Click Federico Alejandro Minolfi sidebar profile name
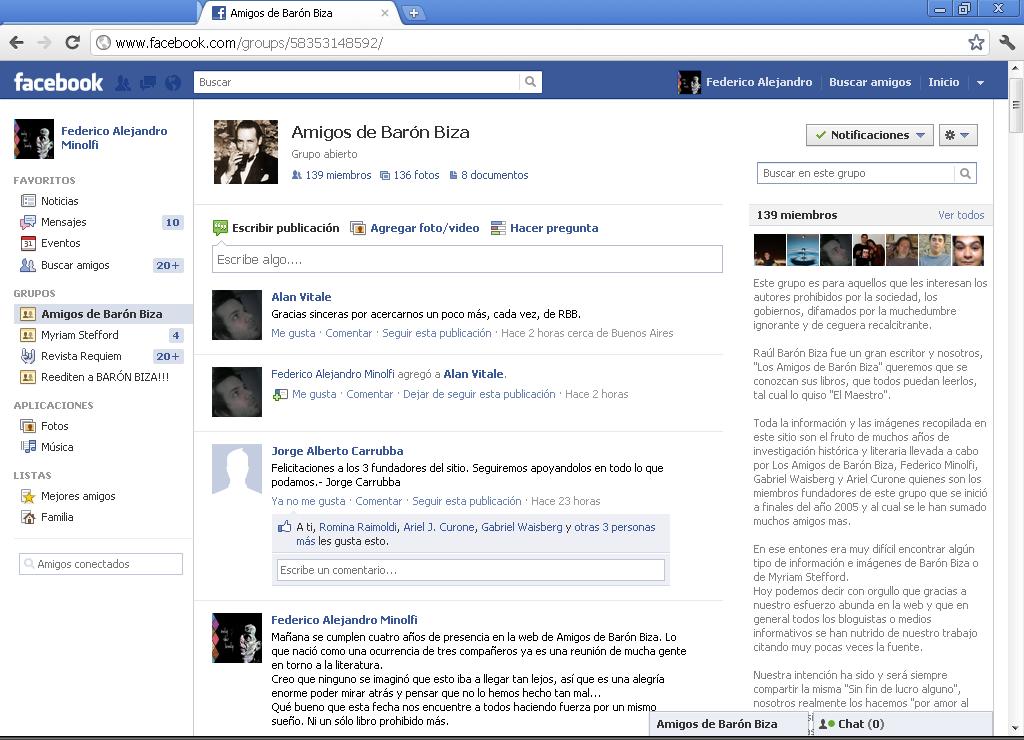 tap(114, 138)
